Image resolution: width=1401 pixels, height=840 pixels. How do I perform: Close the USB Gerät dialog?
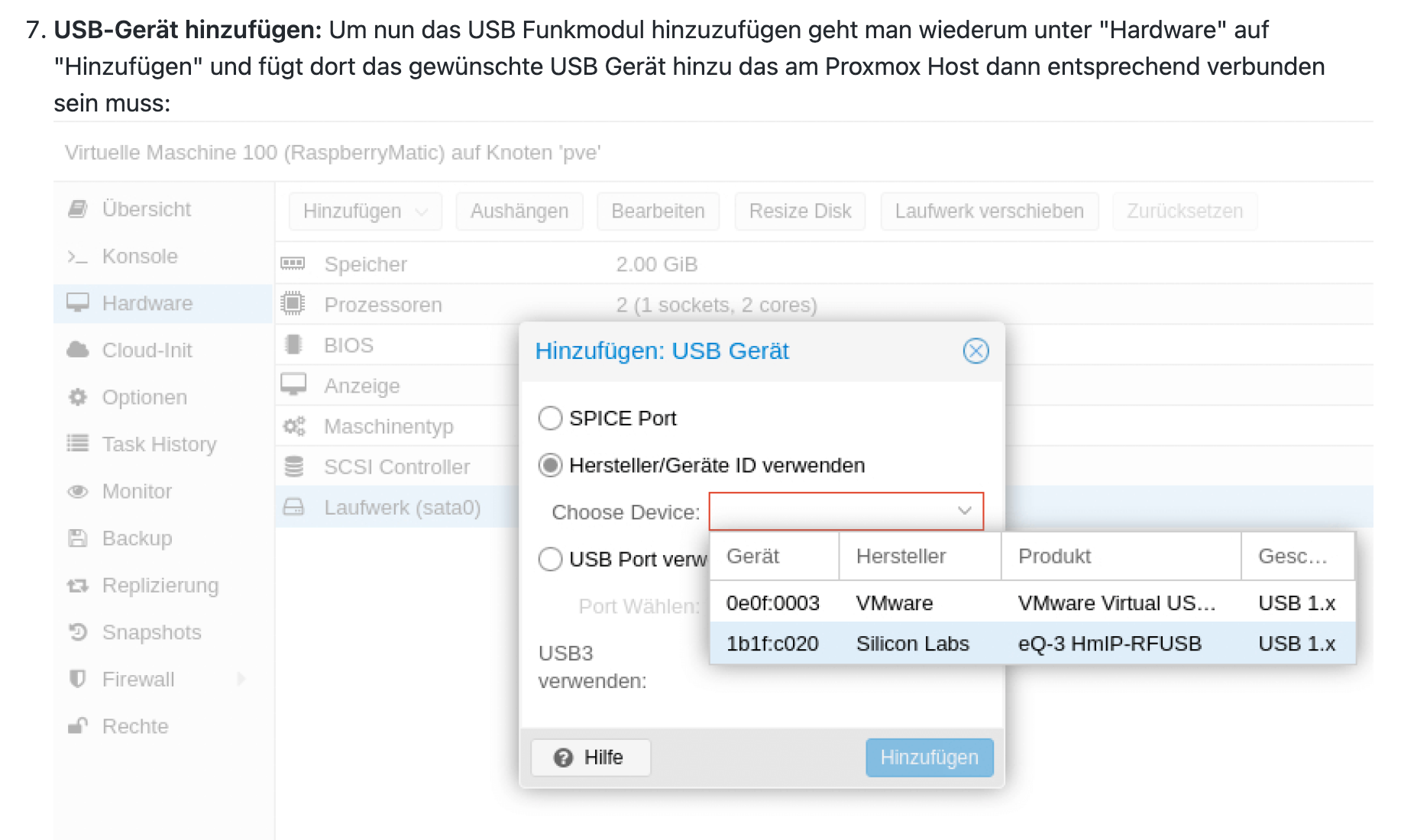click(976, 351)
